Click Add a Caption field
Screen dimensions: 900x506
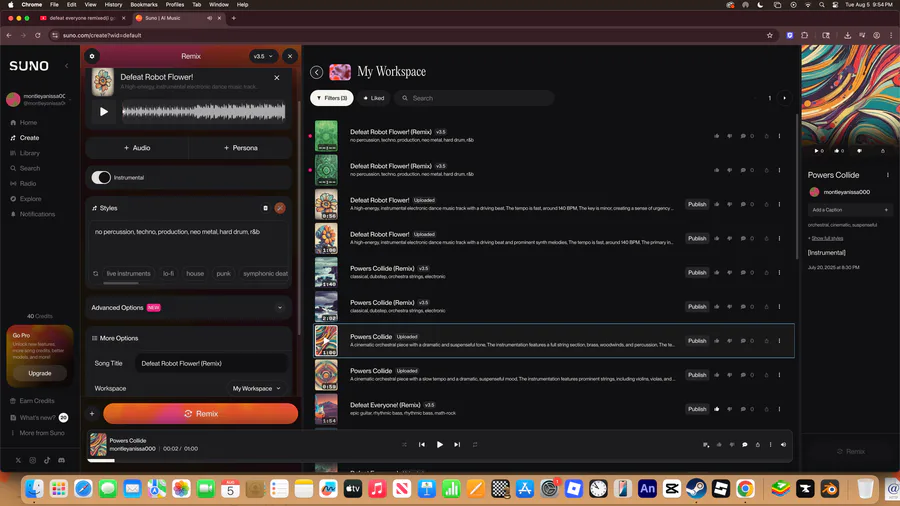click(x=849, y=210)
